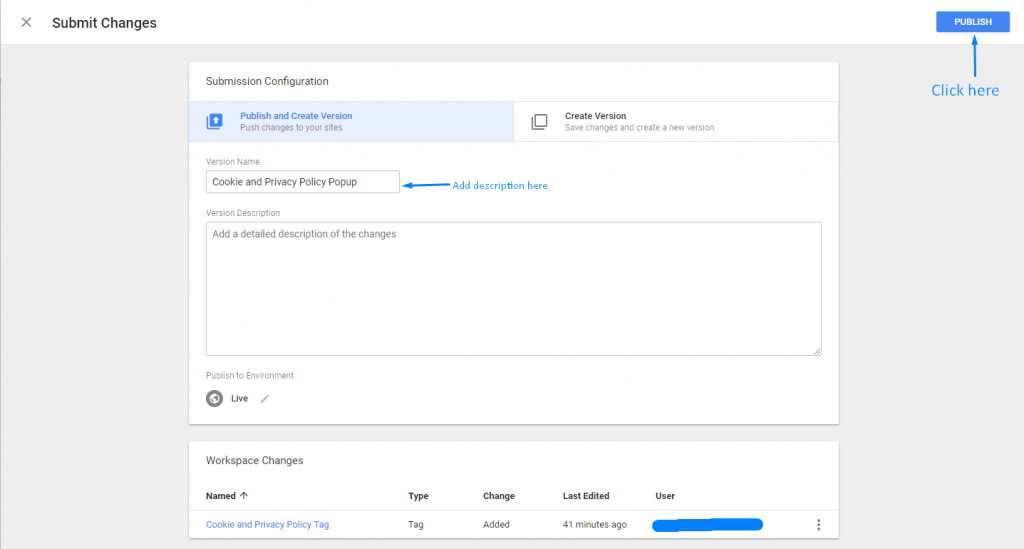Click the Publish and Create Version upload icon
This screenshot has height=549, width=1024.
point(215,121)
